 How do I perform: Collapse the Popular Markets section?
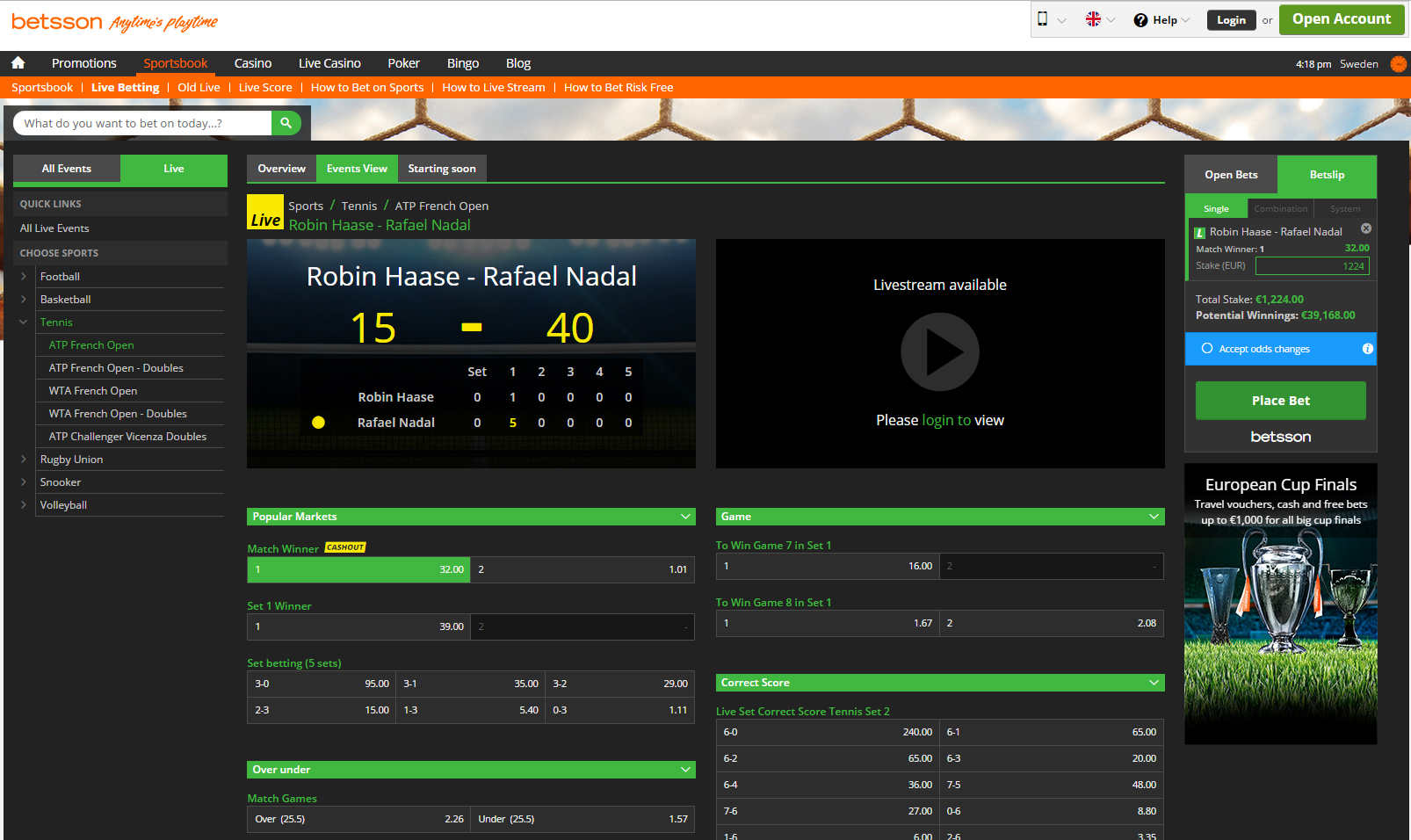tap(684, 517)
